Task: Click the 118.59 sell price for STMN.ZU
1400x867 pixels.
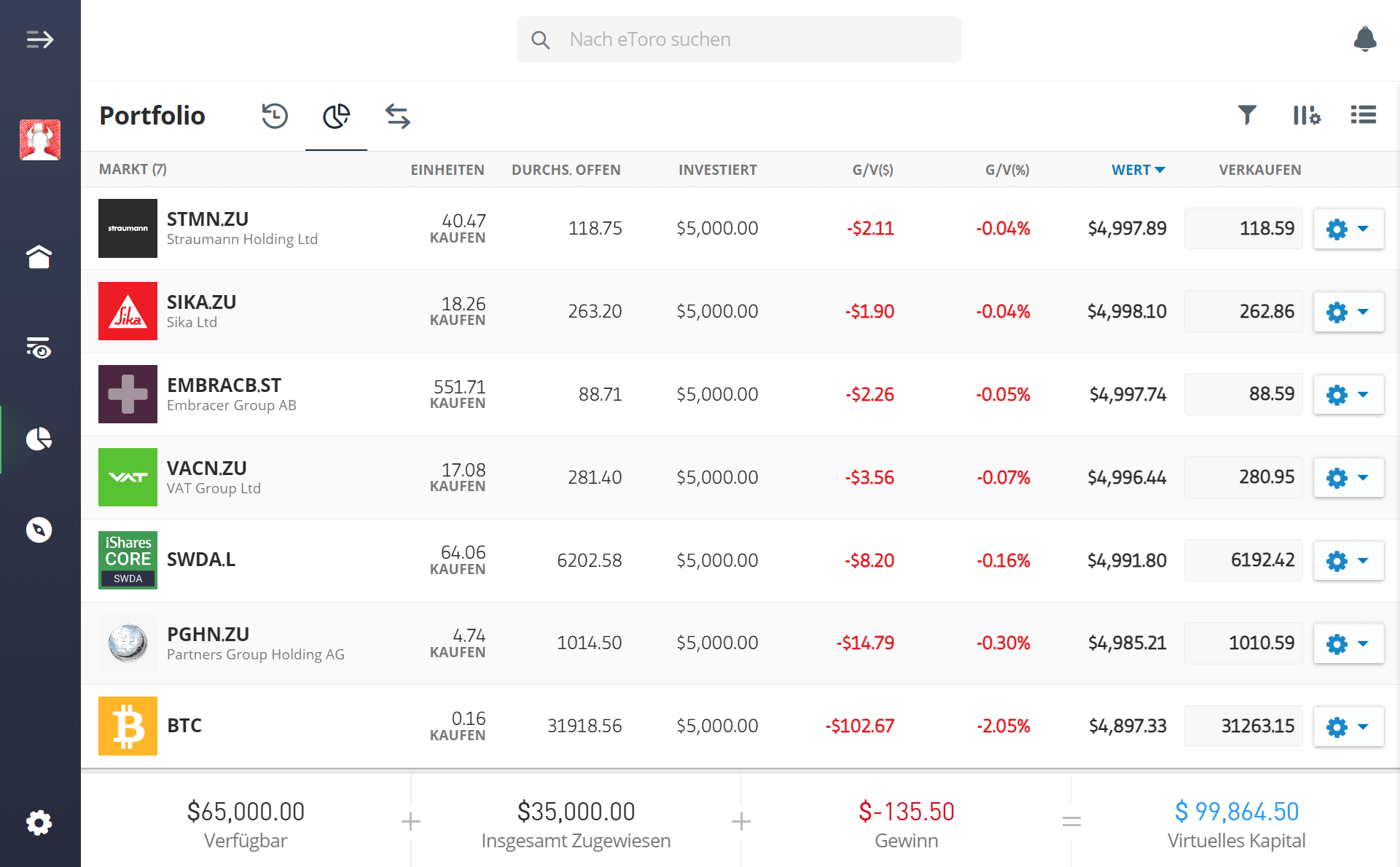Action: (x=1243, y=229)
